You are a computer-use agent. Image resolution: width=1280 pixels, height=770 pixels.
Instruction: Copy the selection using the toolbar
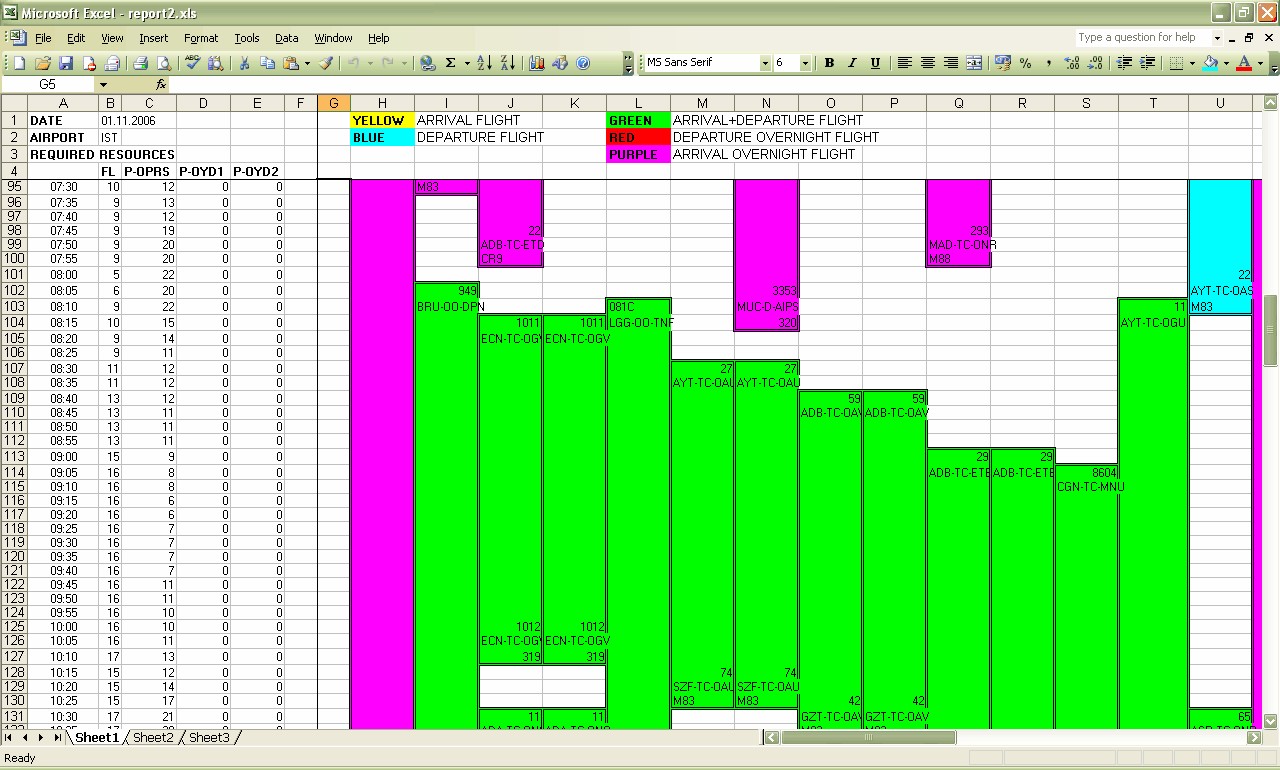(x=267, y=63)
